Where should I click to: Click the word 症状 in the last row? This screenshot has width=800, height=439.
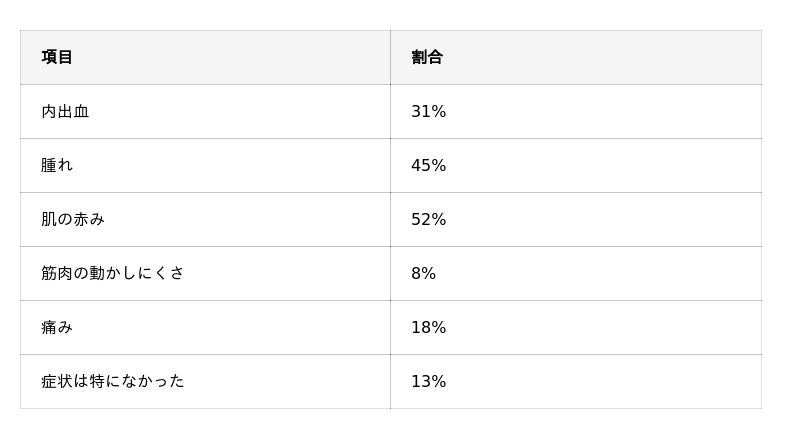point(57,382)
